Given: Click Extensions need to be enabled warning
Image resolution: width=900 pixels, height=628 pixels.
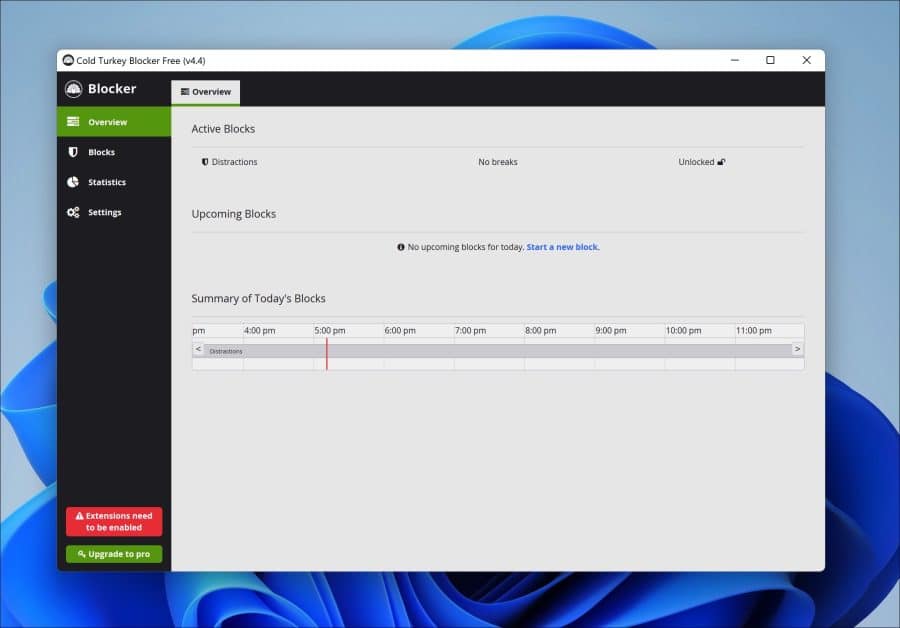Looking at the screenshot, I should [114, 522].
